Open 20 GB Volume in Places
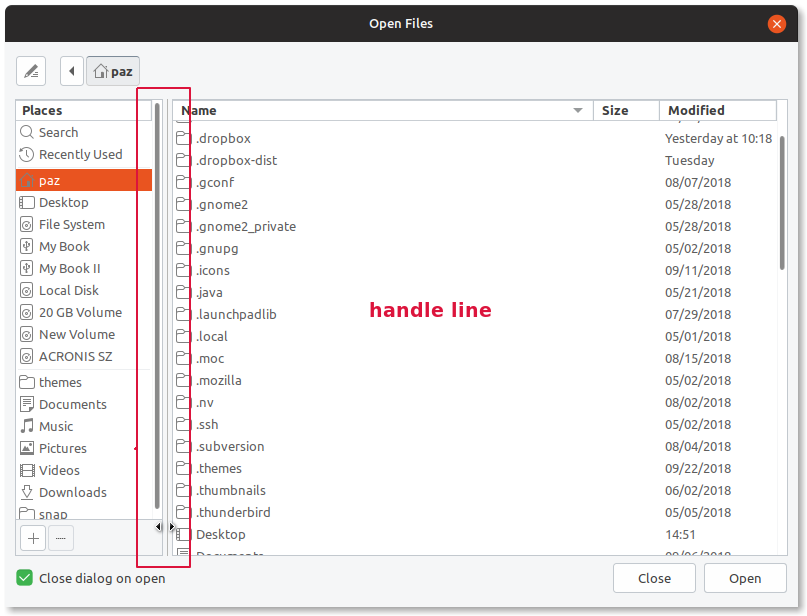Image resolution: width=807 pixels, height=616 pixels. [84, 312]
